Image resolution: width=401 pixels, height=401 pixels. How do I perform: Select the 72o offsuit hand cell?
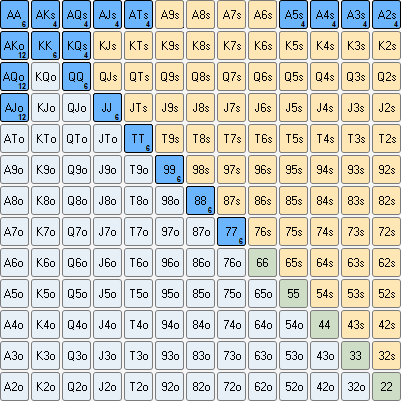tap(231, 387)
